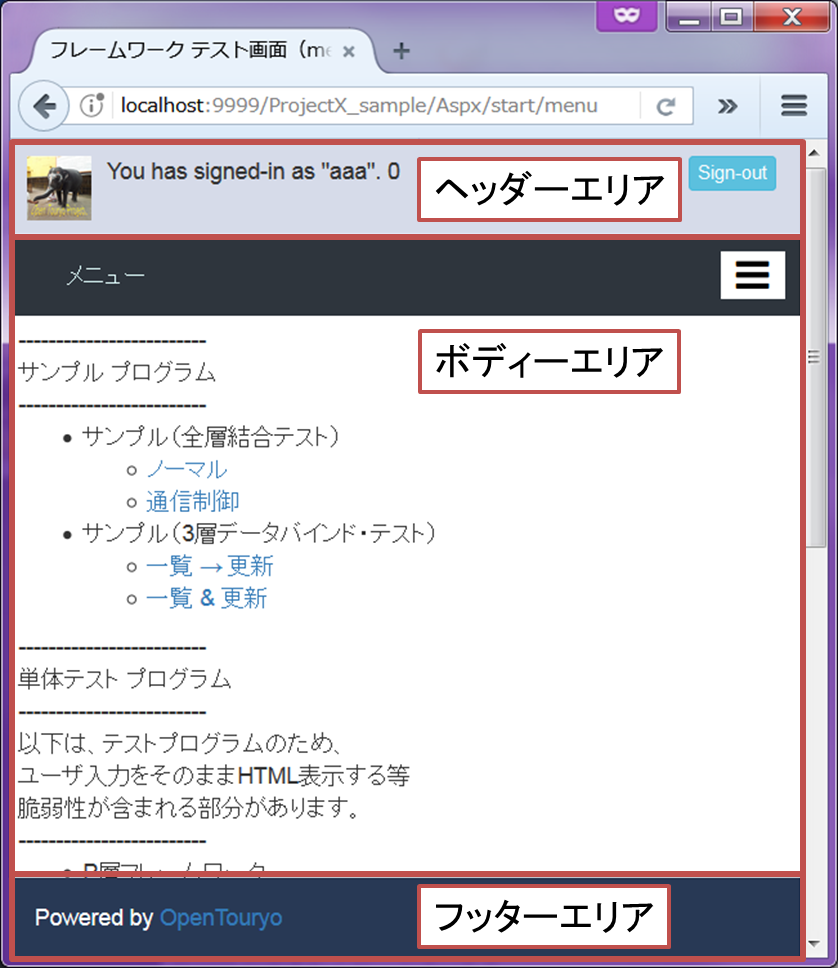838x968 pixels.
Task: Click the scrollbar down arrow
Action: [816, 945]
